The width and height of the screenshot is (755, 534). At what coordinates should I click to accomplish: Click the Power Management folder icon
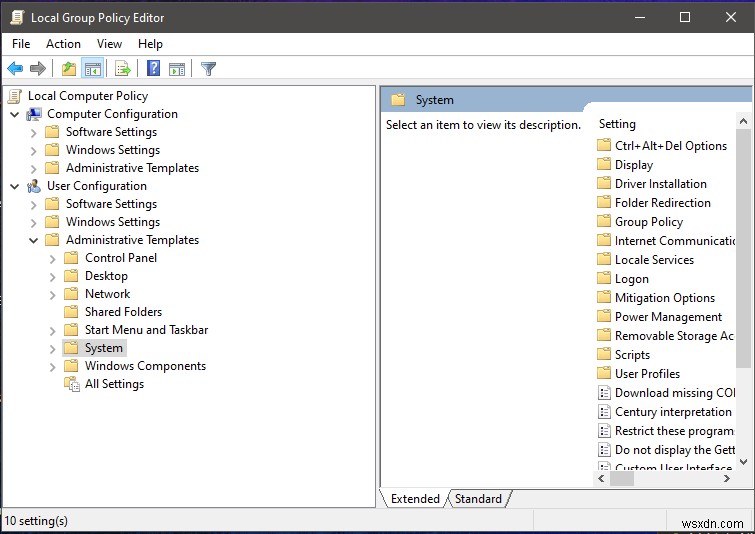pyautogui.click(x=604, y=316)
